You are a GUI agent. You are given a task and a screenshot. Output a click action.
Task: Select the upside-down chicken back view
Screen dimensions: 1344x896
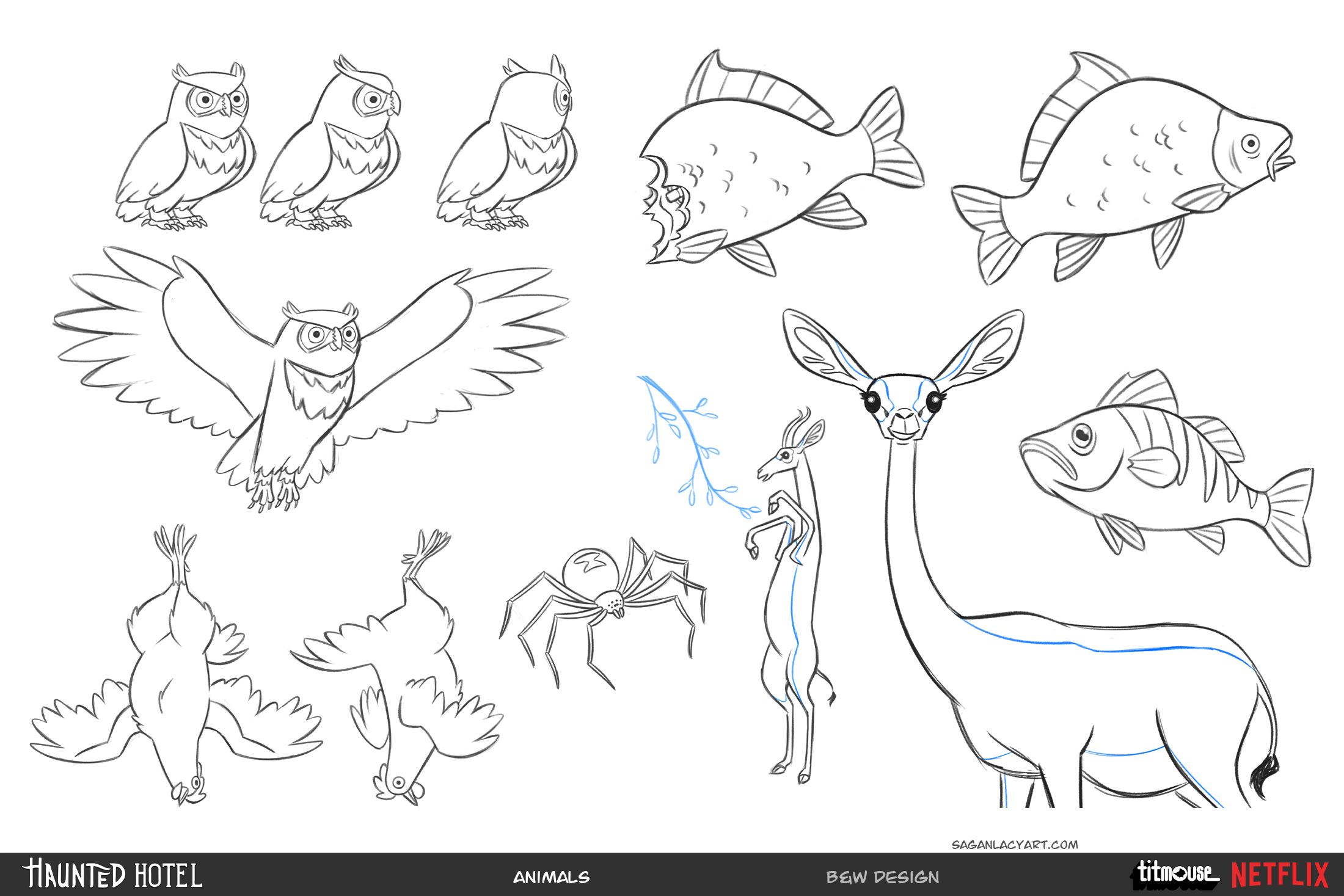coord(176,665)
